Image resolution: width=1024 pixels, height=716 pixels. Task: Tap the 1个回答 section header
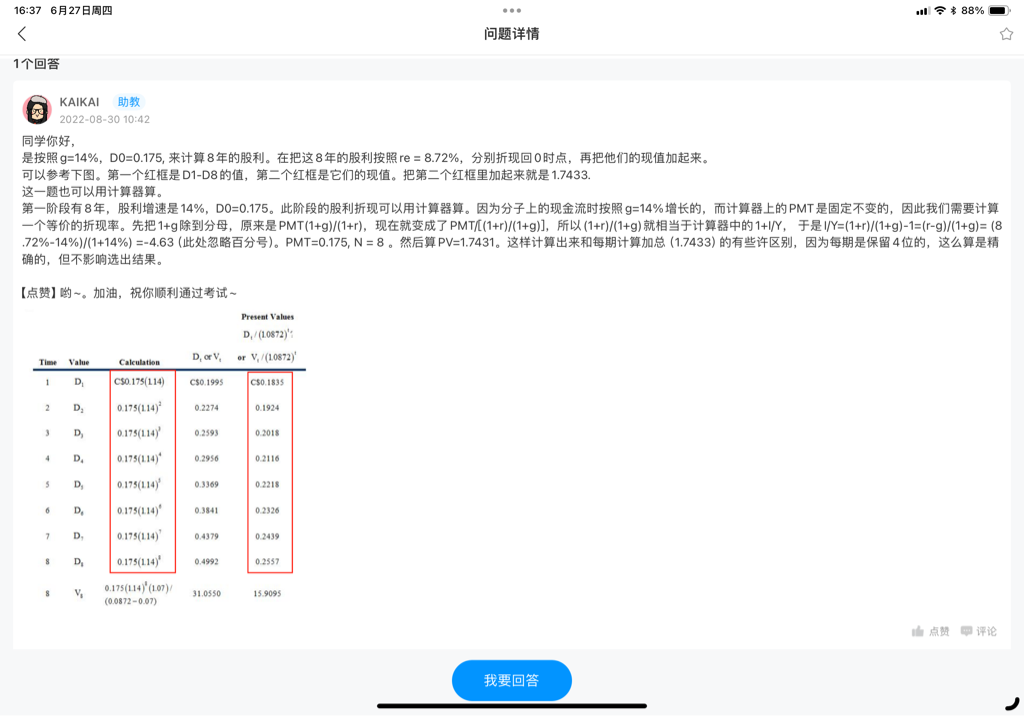pyautogui.click(x=36, y=64)
